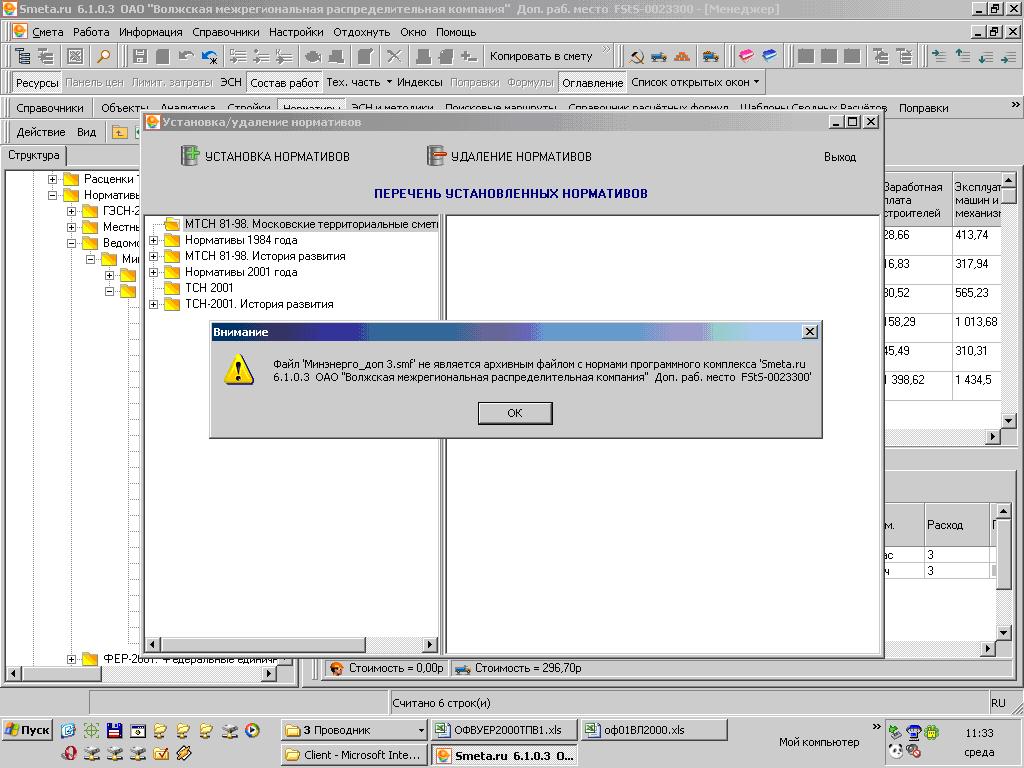1024x768 pixels.
Task: Click the hammer and sickle labor icon
Action: [636, 56]
